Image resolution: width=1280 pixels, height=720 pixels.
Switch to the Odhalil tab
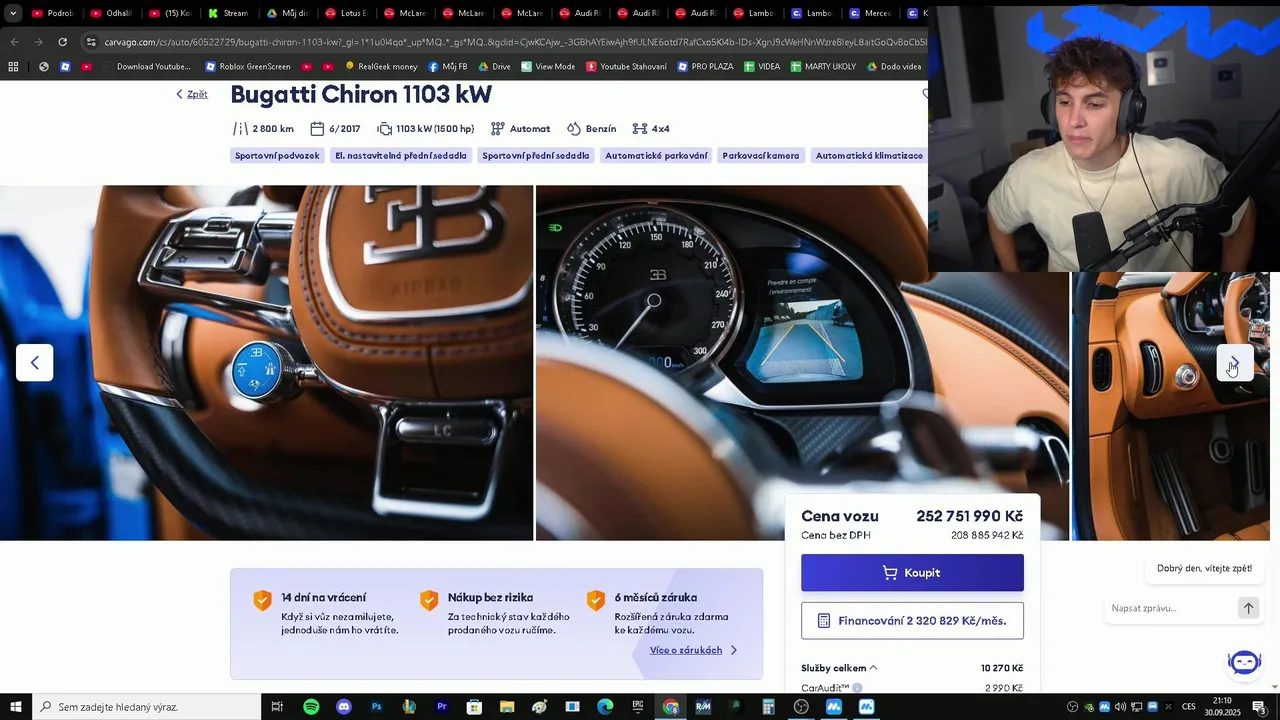112,13
